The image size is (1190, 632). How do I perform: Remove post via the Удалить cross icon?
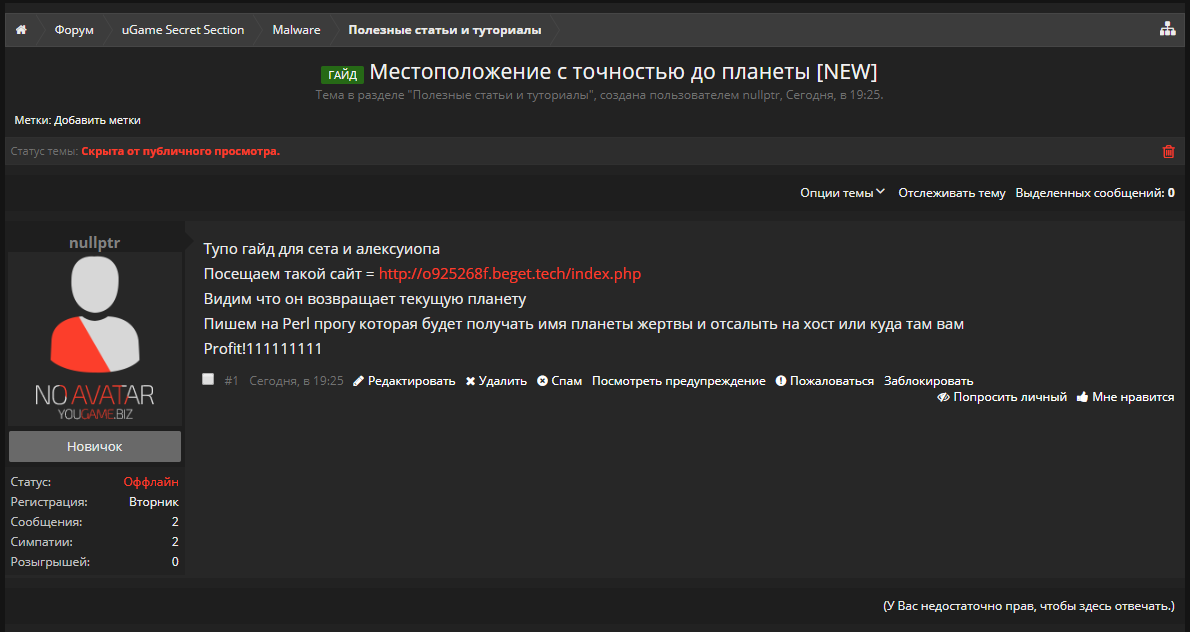470,381
